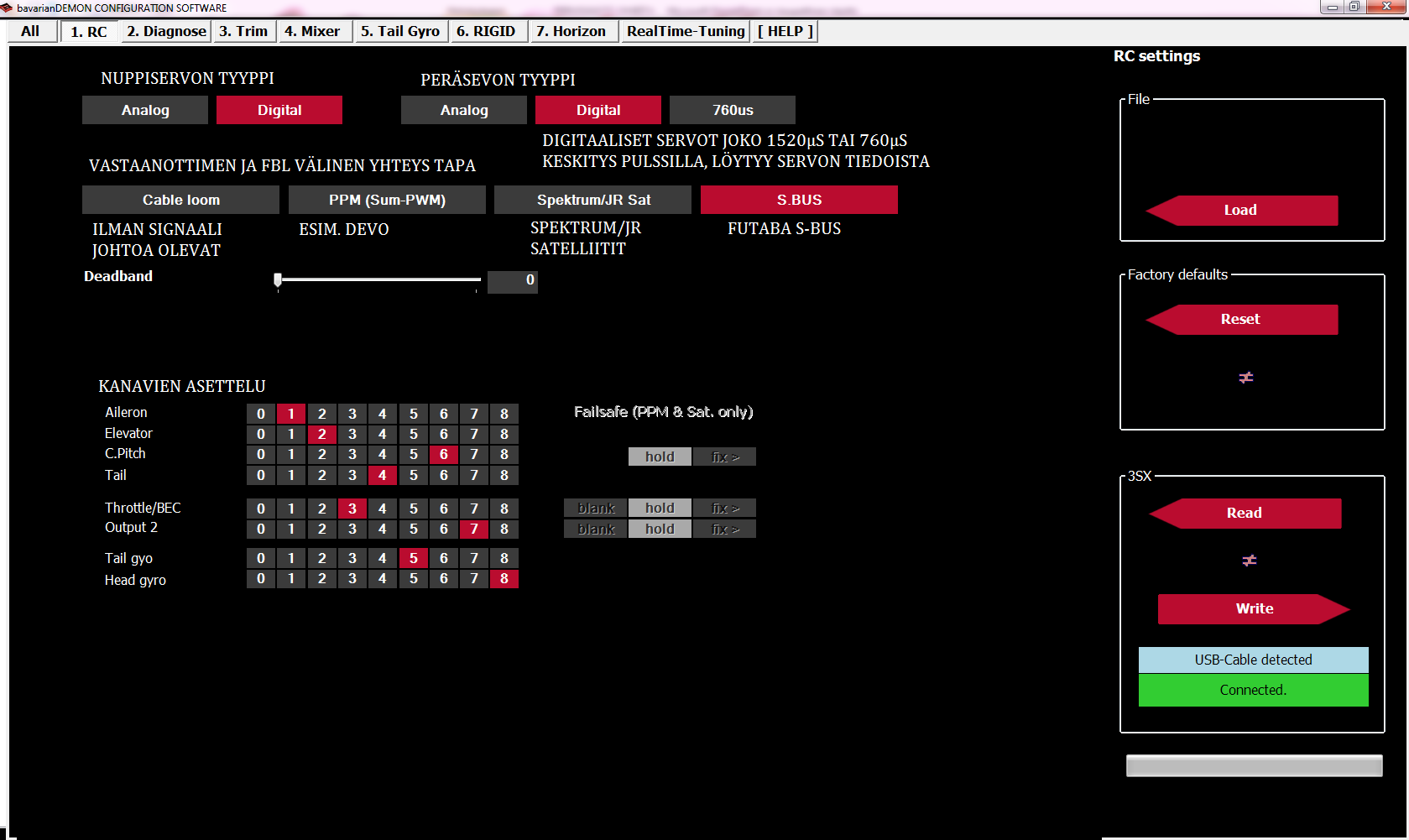The image size is (1409, 840).
Task: Click the not-equal icon under Factory defaults
Action: [x=1246, y=378]
